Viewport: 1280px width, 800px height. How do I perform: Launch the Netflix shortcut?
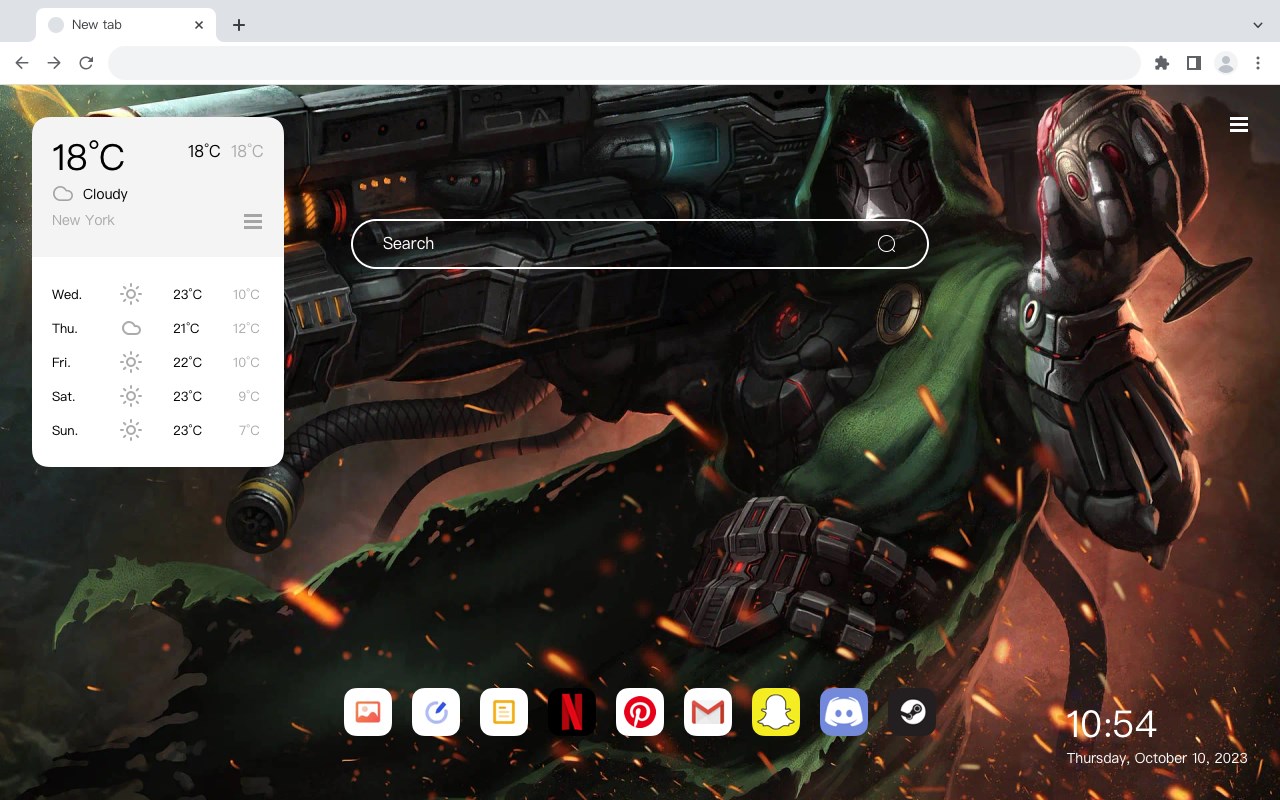572,712
